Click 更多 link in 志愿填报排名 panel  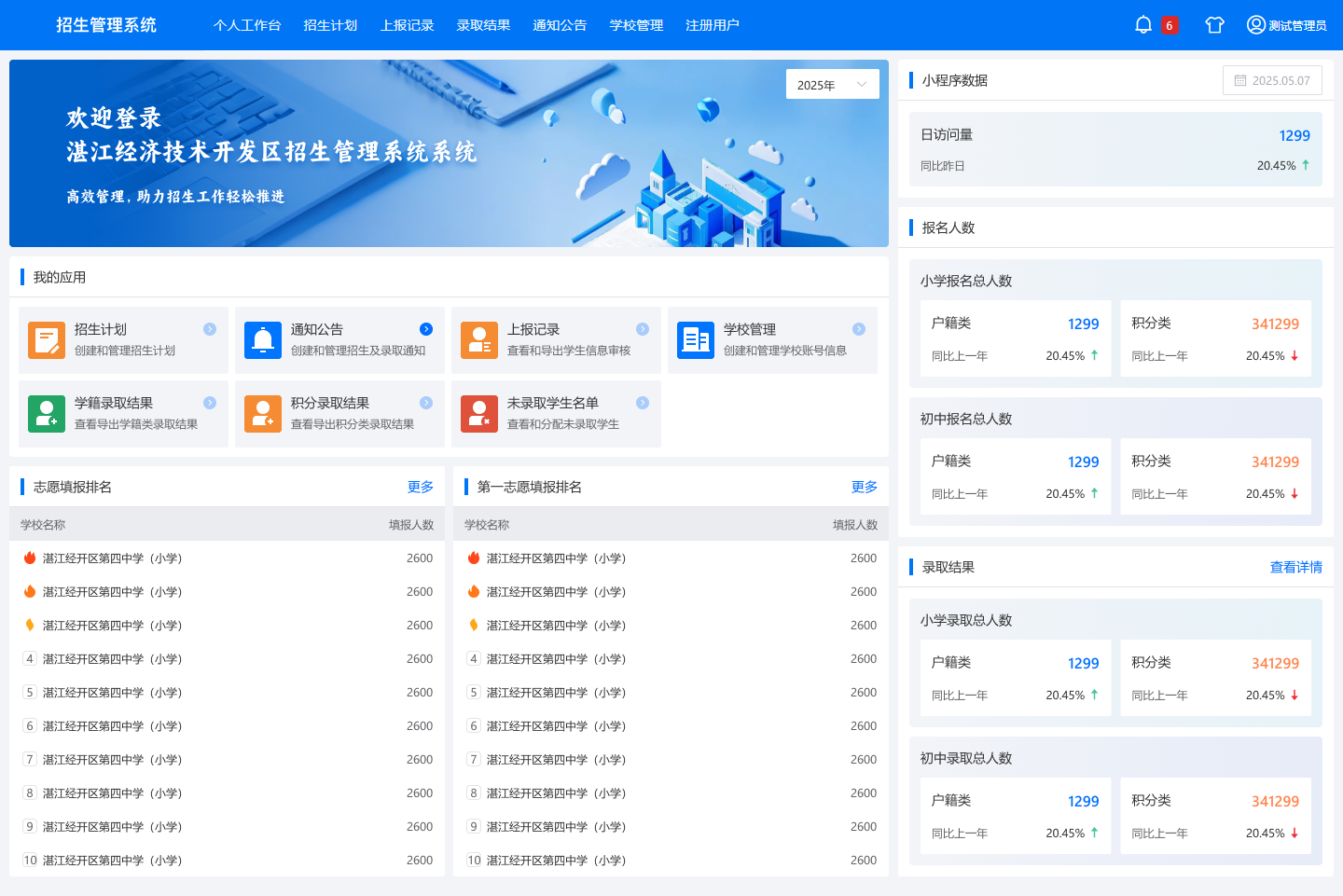pos(420,487)
